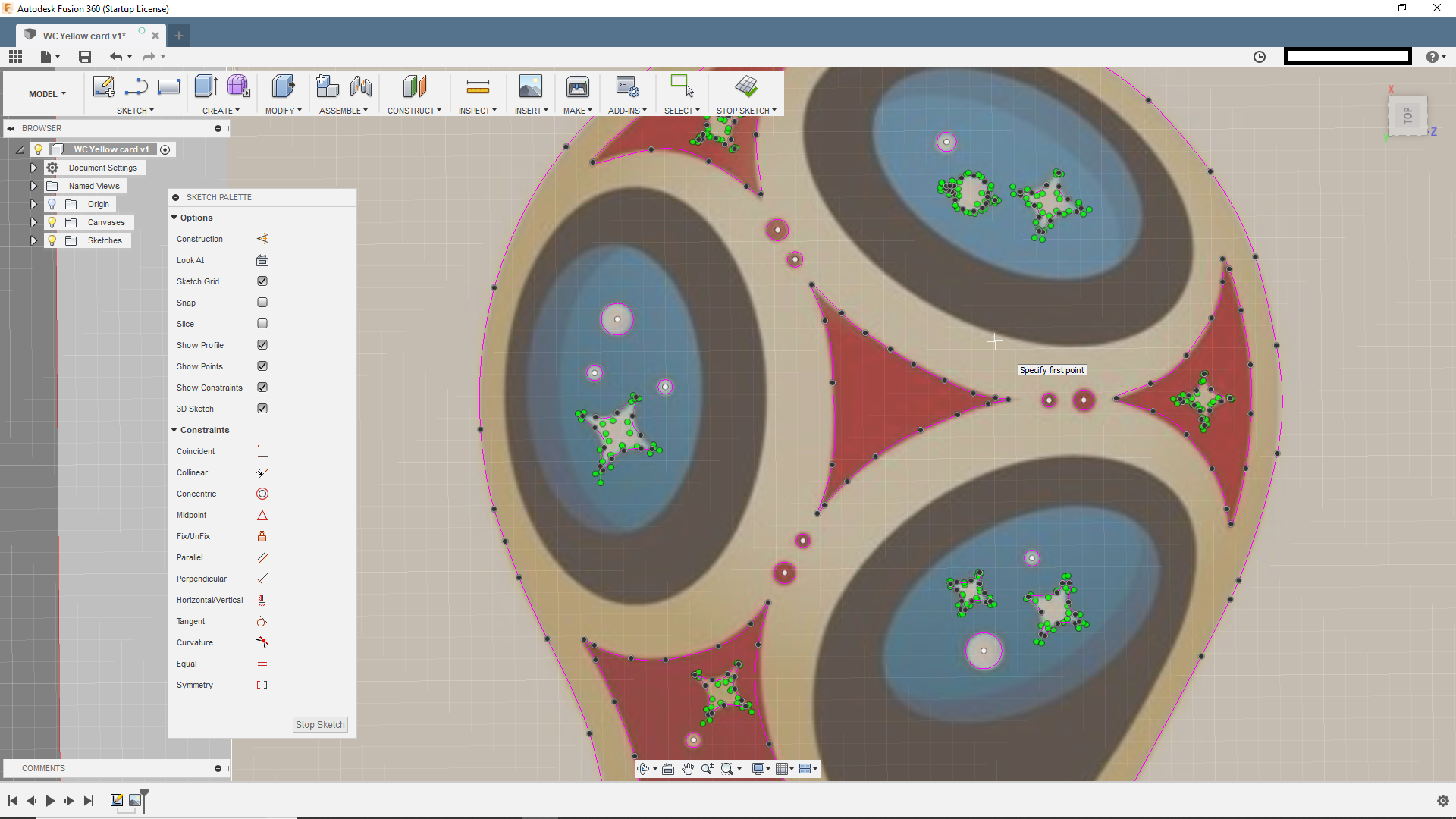Screen dimensions: 1456x819
Task: Click the Construct plane icon
Action: point(415,86)
